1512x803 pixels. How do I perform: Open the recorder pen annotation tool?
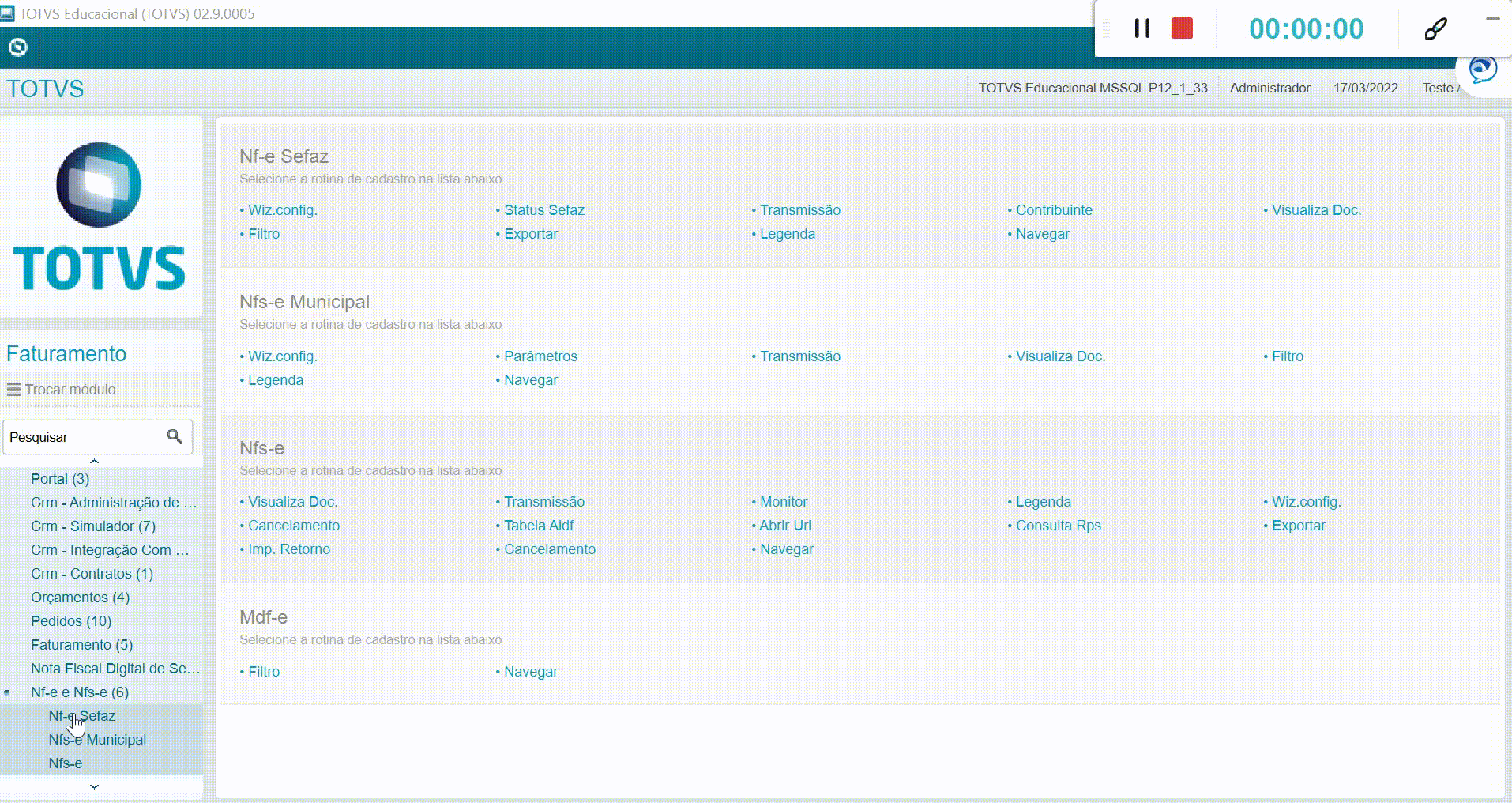(x=1435, y=28)
